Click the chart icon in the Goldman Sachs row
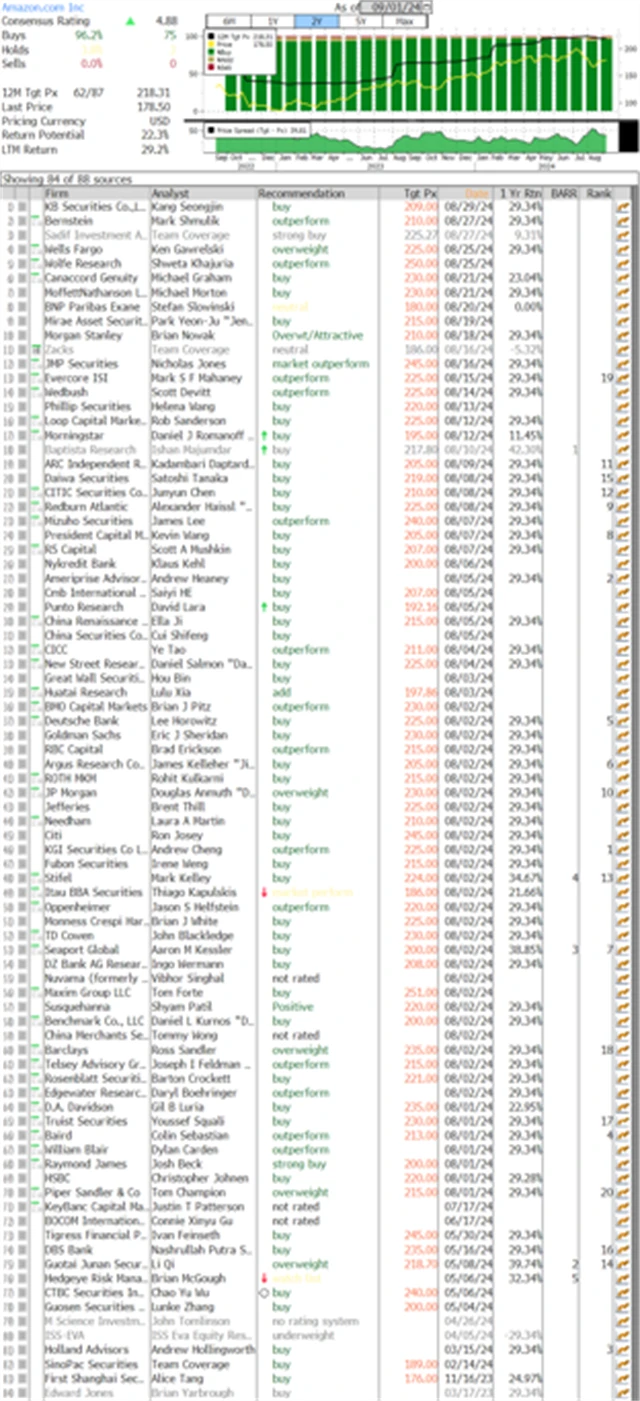This screenshot has width=640, height=1401. point(623,735)
